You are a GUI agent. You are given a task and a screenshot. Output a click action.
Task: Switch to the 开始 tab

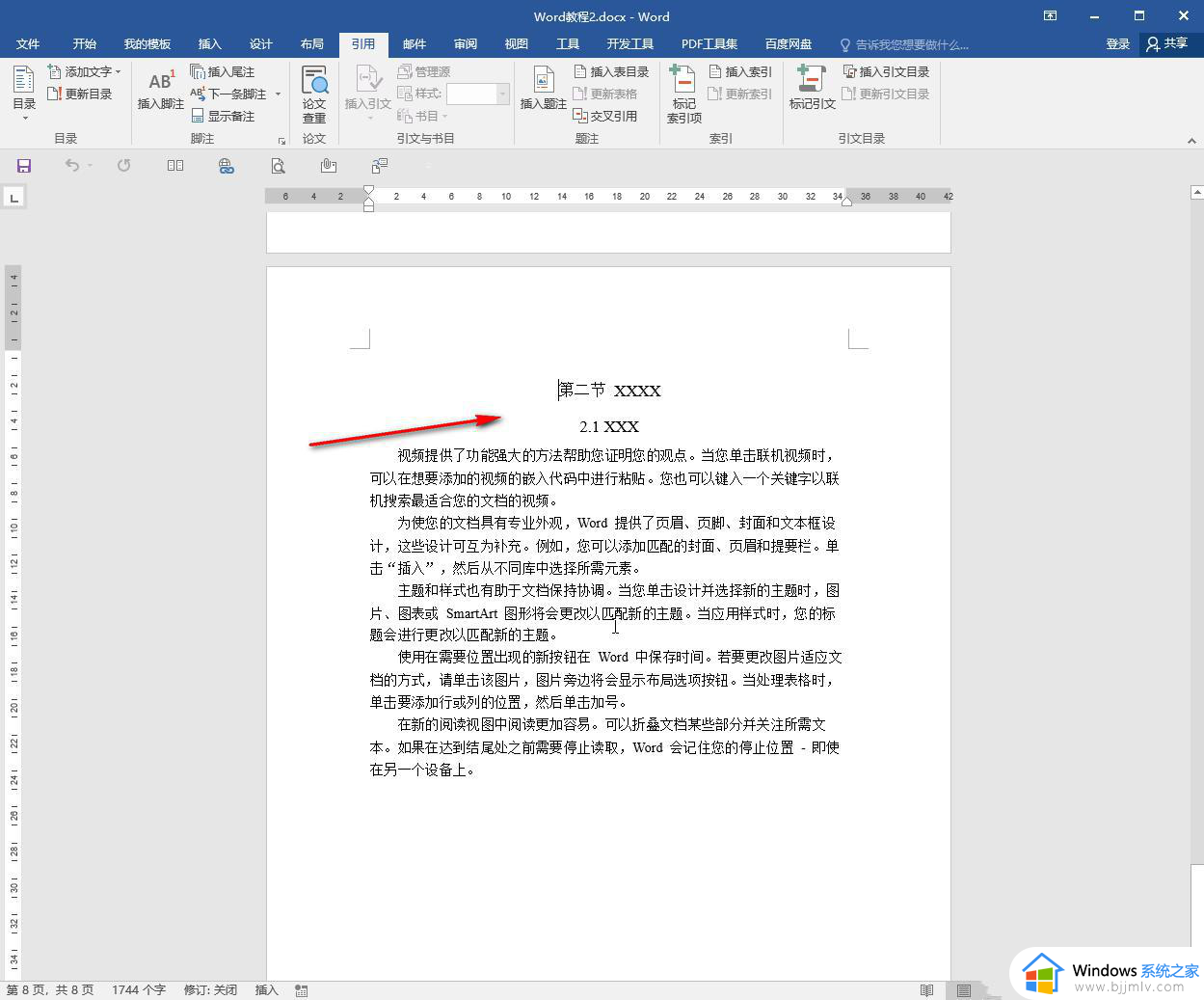85,44
